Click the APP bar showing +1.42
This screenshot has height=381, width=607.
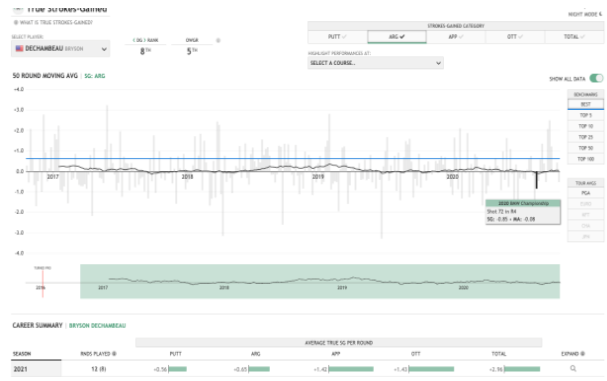coord(351,369)
